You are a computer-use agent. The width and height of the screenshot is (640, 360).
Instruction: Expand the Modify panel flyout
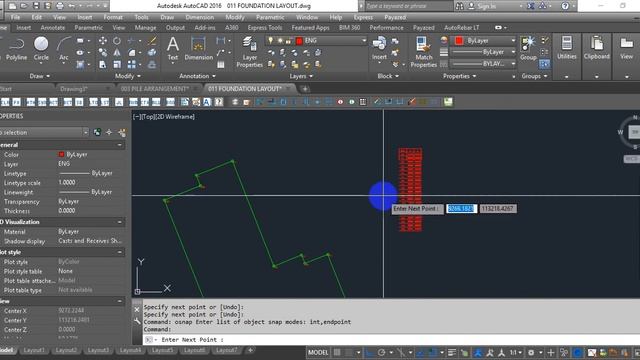(x=128, y=76)
